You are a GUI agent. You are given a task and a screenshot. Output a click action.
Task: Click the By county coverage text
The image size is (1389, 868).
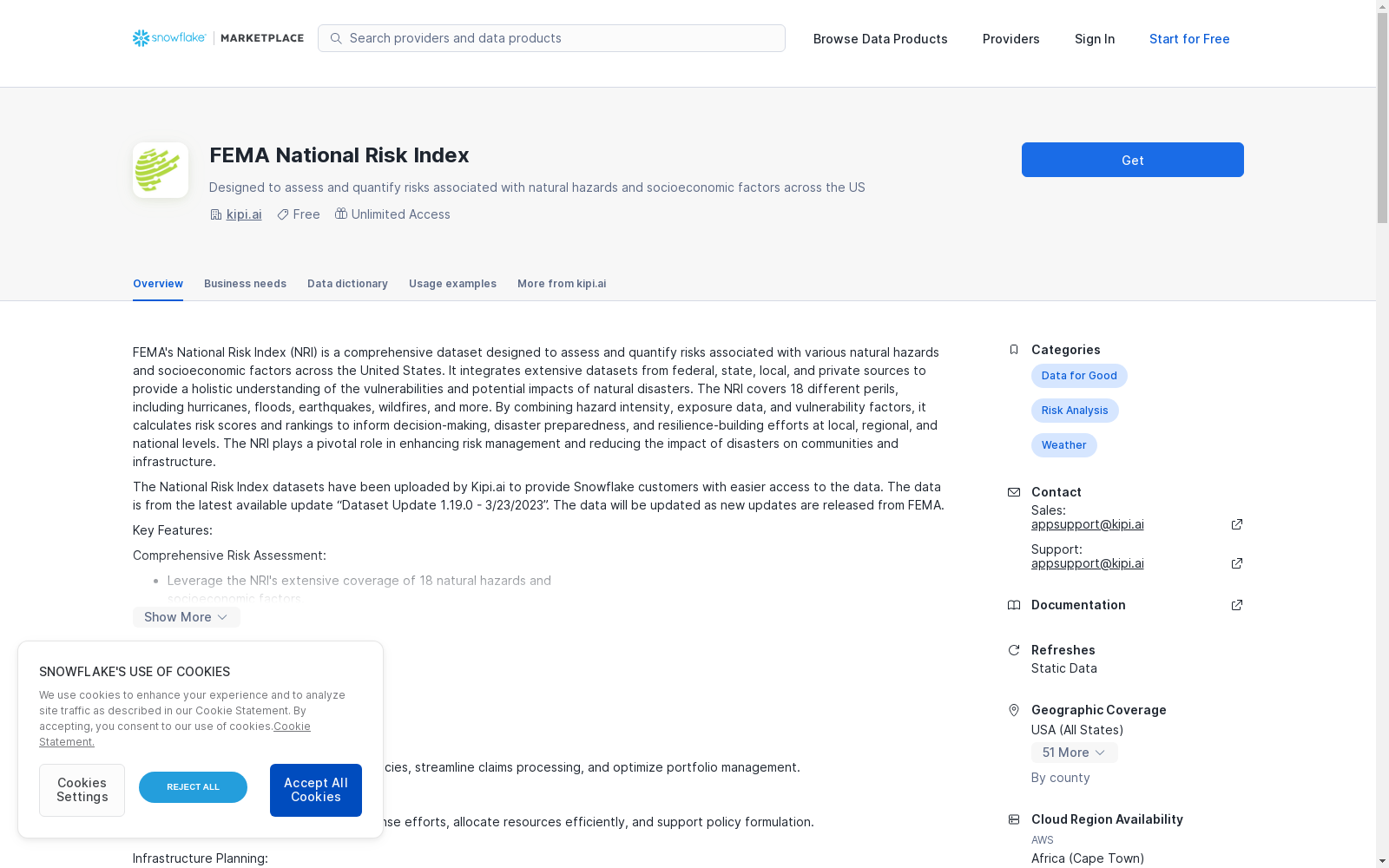[x=1061, y=778]
